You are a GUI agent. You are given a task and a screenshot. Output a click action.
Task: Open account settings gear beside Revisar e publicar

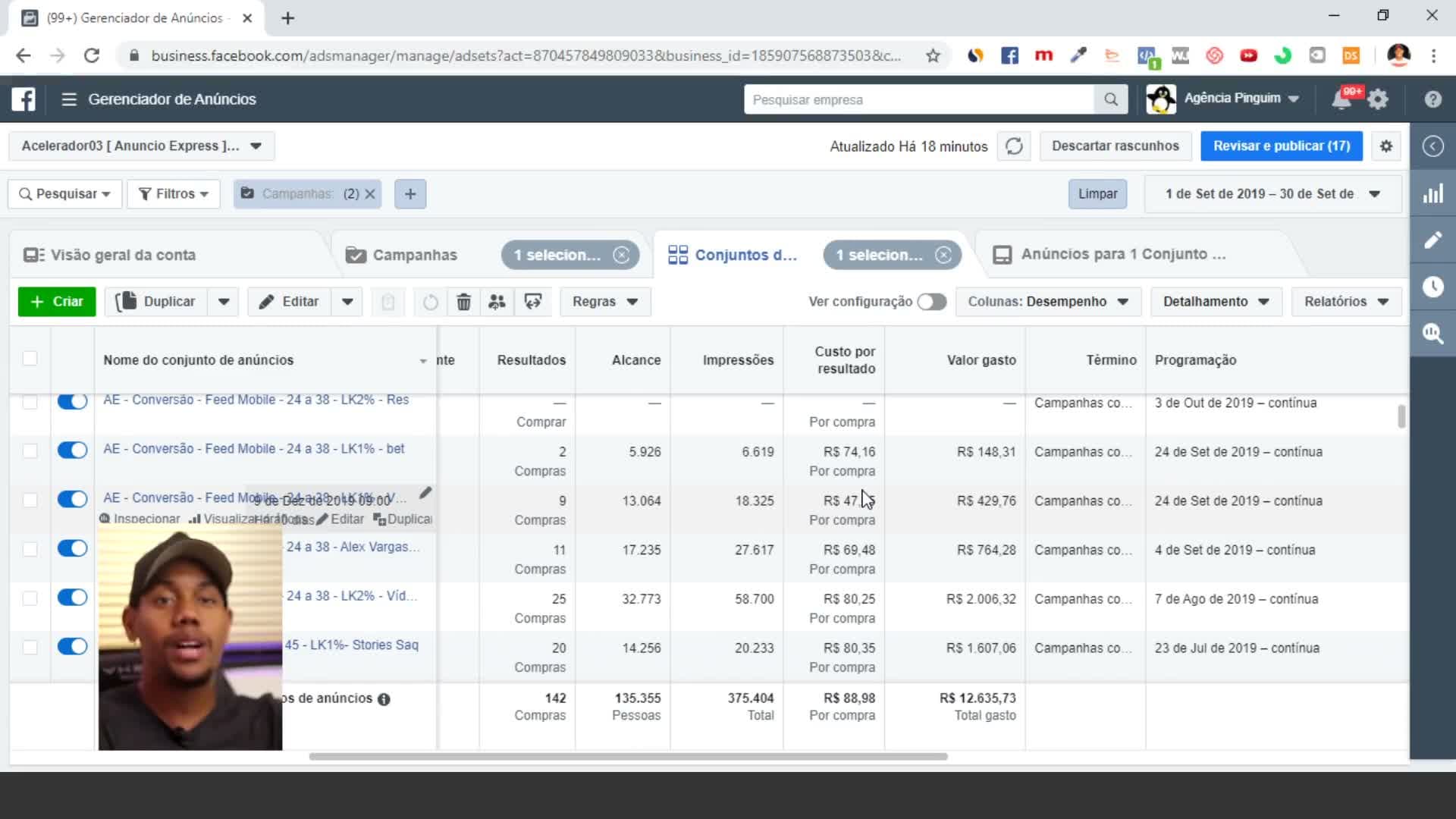[1386, 146]
